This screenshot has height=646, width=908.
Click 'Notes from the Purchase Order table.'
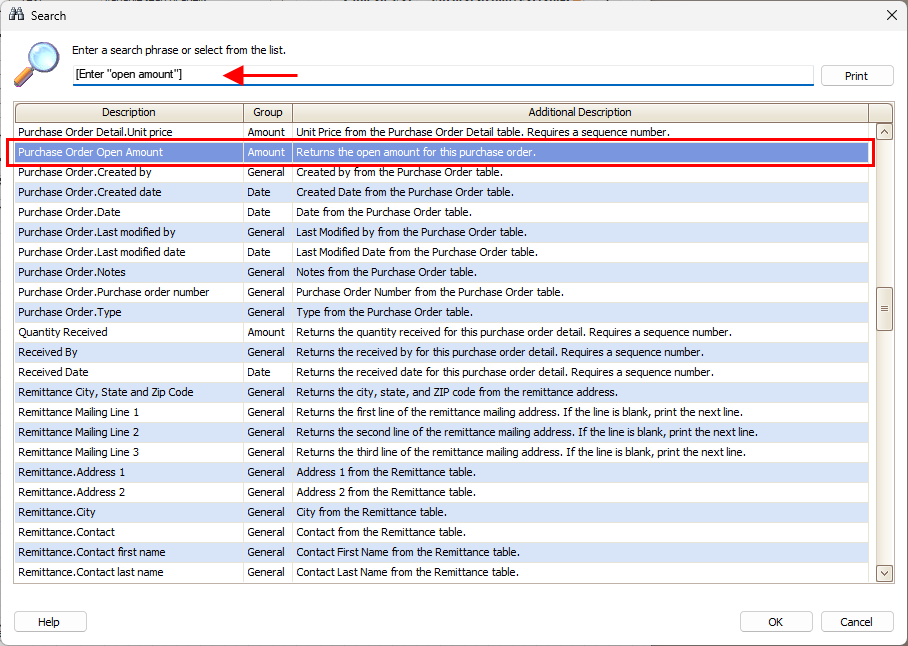point(386,272)
